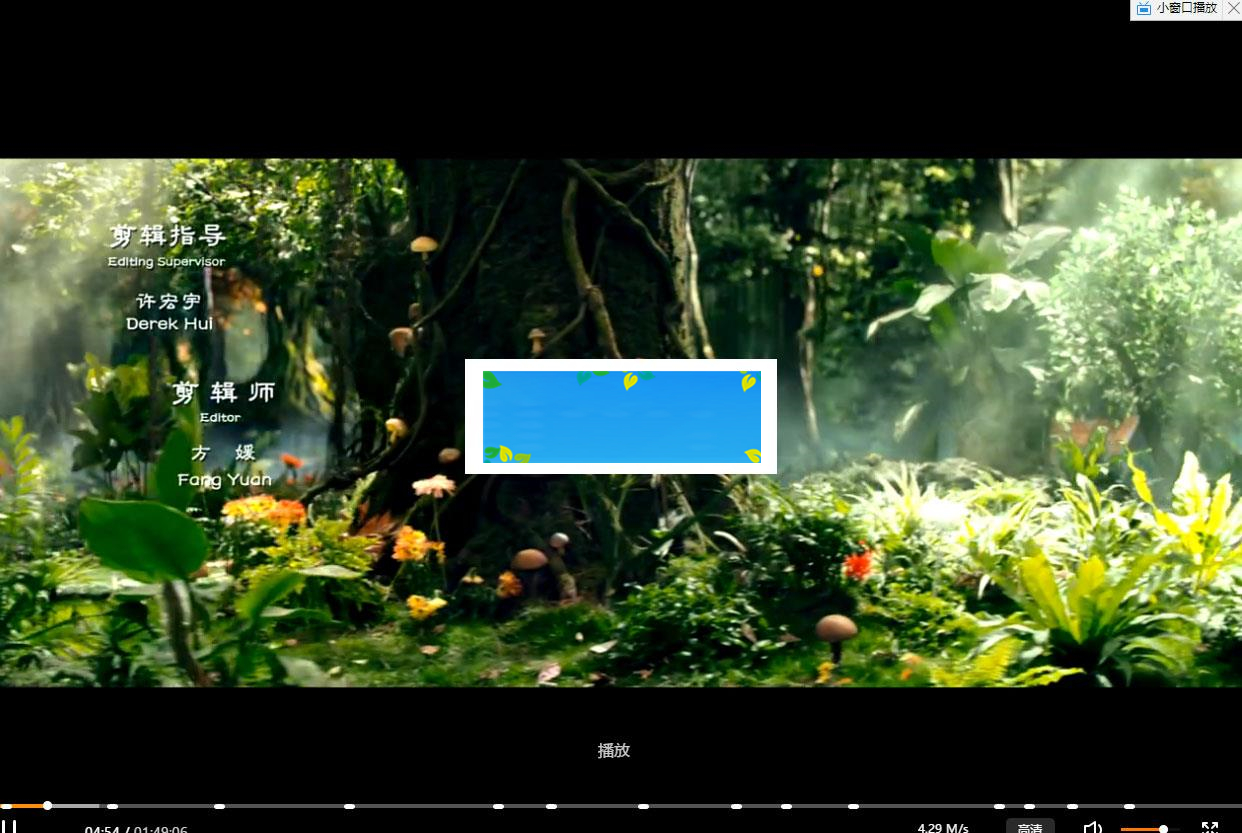This screenshot has height=833, width=1242.
Task: Mute audio using the speaker icon
Action: click(x=1093, y=827)
